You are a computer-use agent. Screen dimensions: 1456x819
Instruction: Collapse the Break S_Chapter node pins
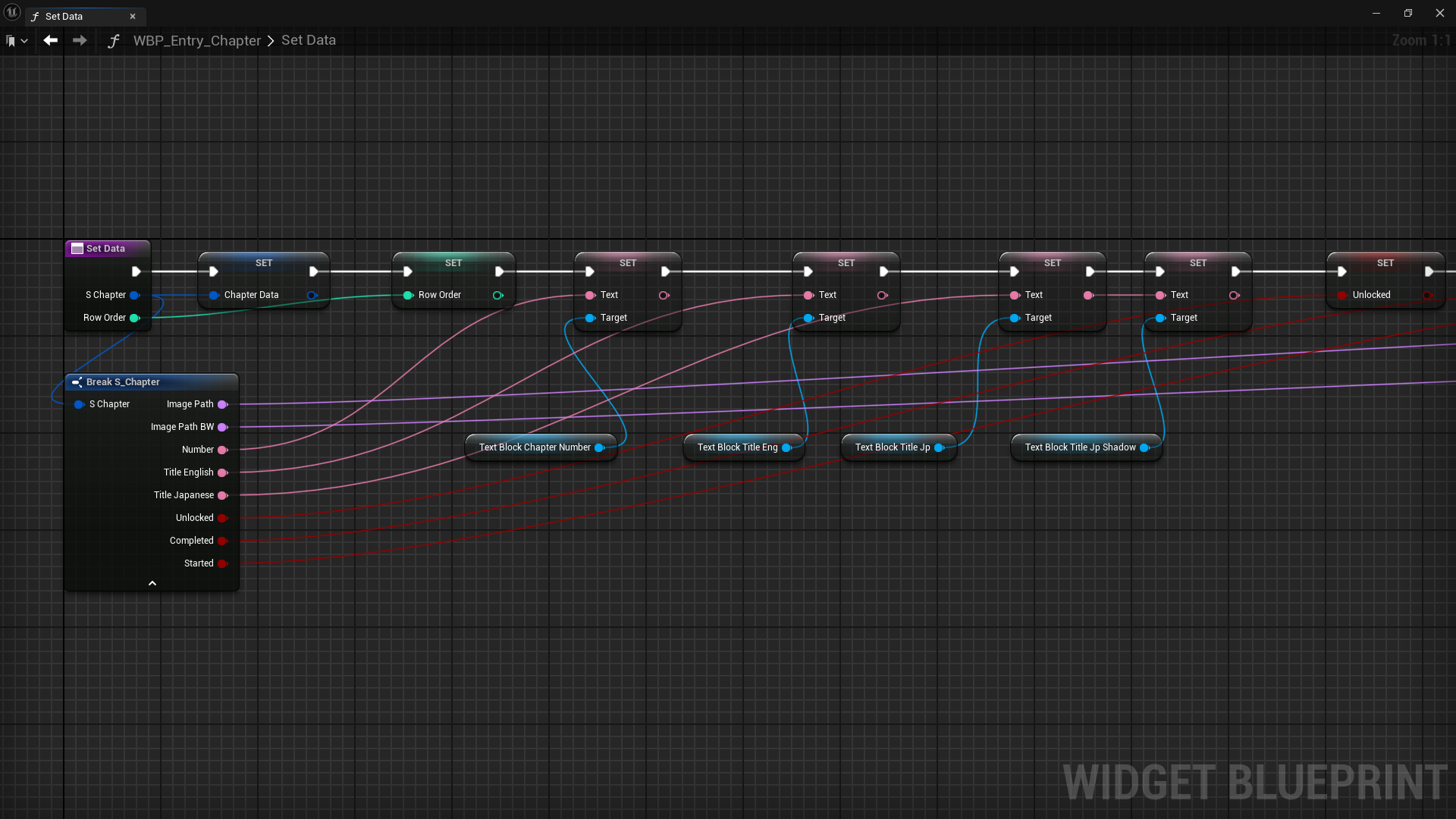coord(152,583)
